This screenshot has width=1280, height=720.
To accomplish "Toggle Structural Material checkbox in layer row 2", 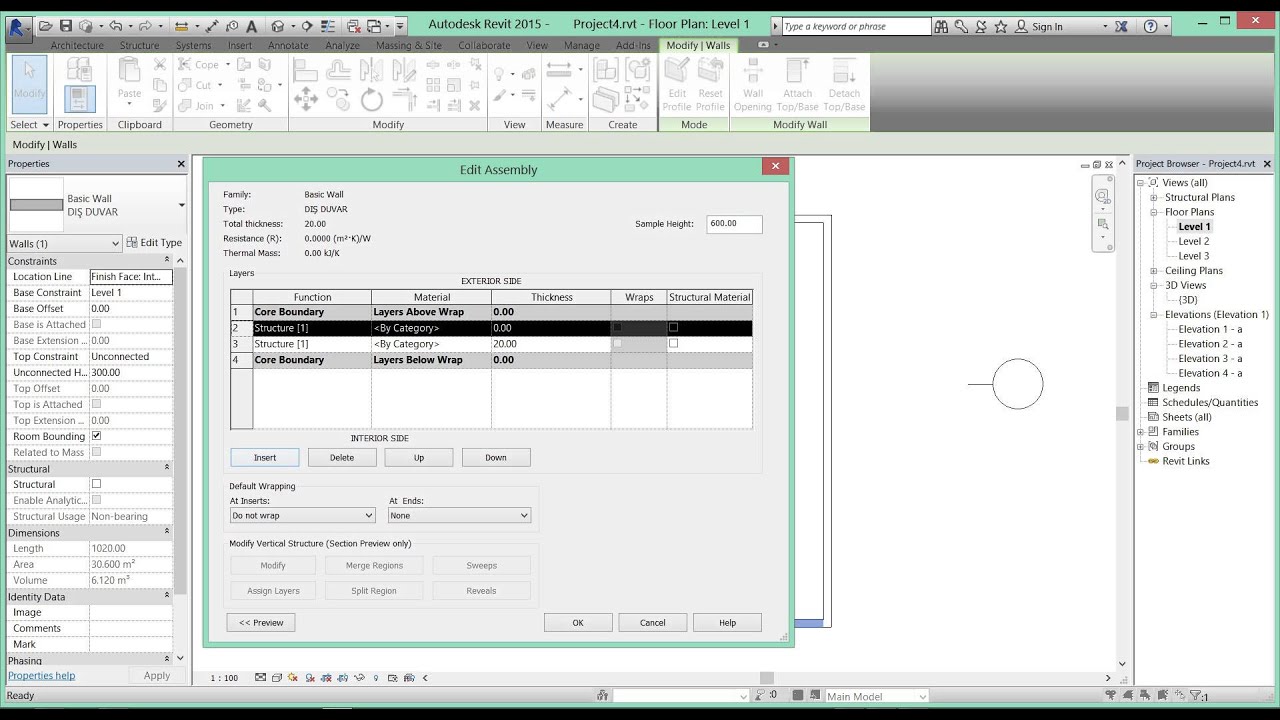I will click(673, 327).
